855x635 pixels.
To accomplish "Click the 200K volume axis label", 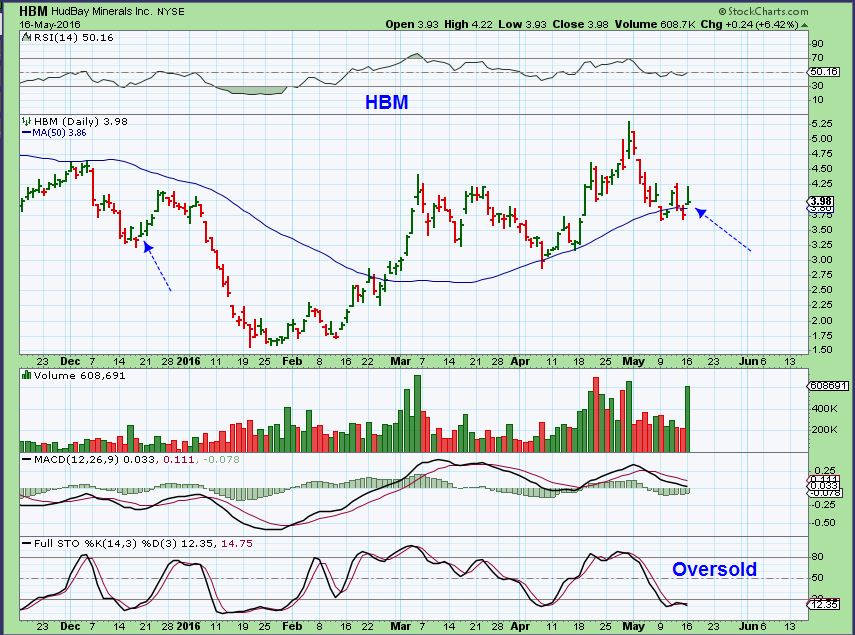I will click(824, 430).
